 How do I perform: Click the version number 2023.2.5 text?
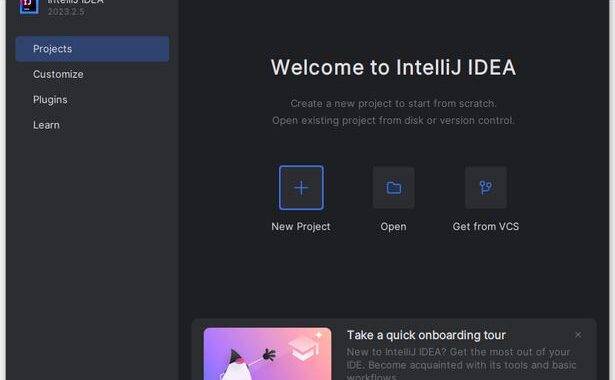coord(66,11)
